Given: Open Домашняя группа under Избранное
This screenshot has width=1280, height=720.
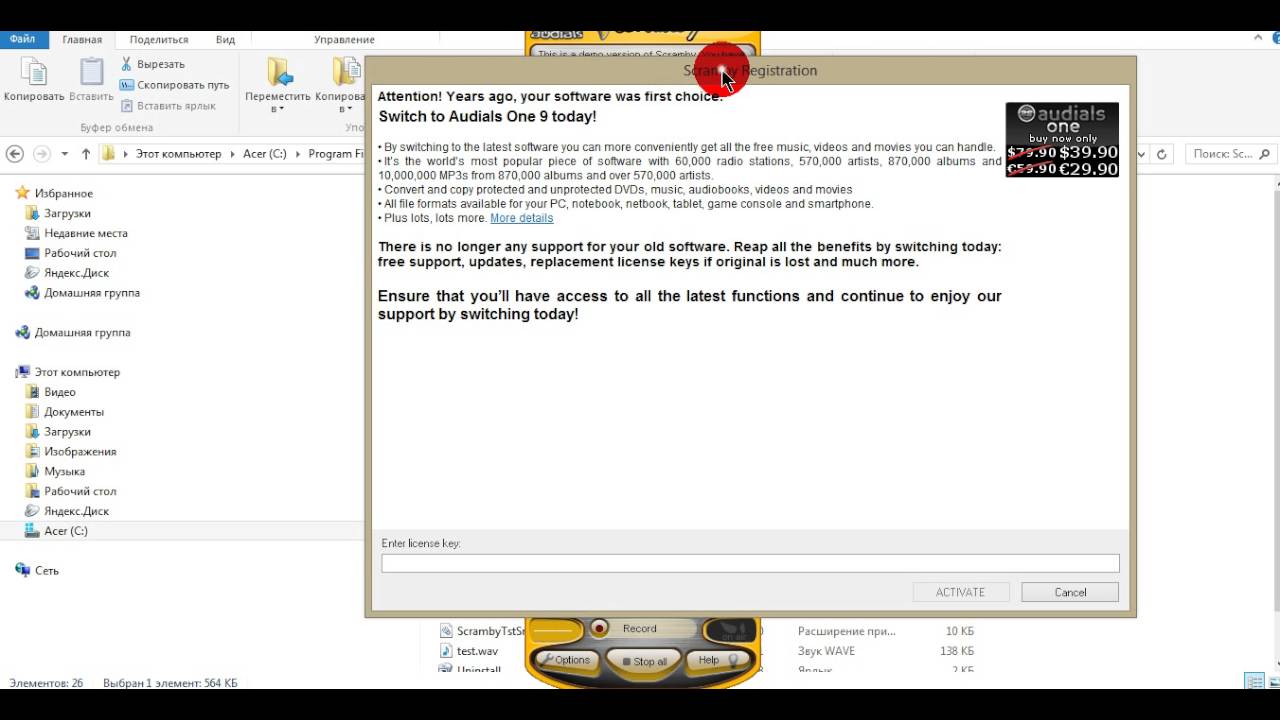Looking at the screenshot, I should (92, 293).
